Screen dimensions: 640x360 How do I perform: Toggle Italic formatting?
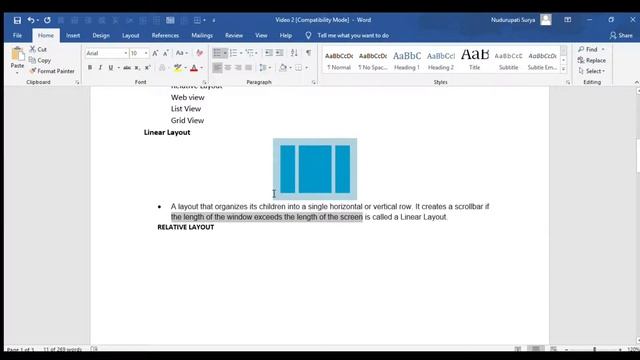100,68
